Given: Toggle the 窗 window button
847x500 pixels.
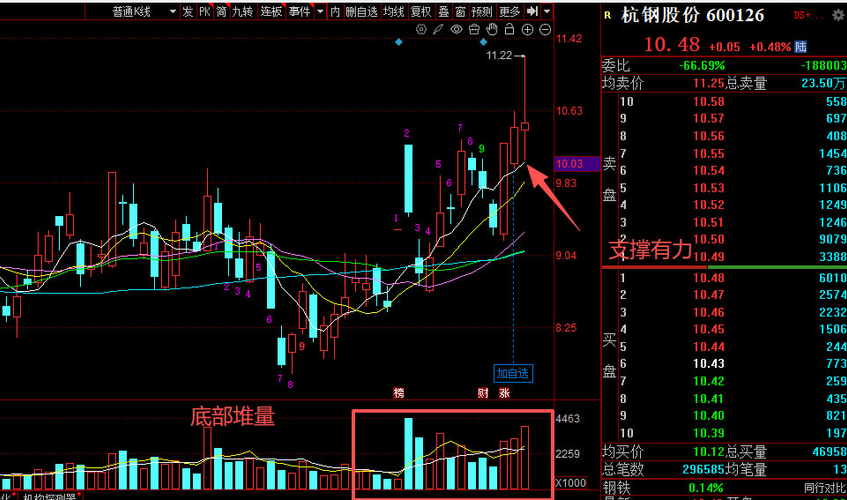Looking at the screenshot, I should (x=460, y=11).
